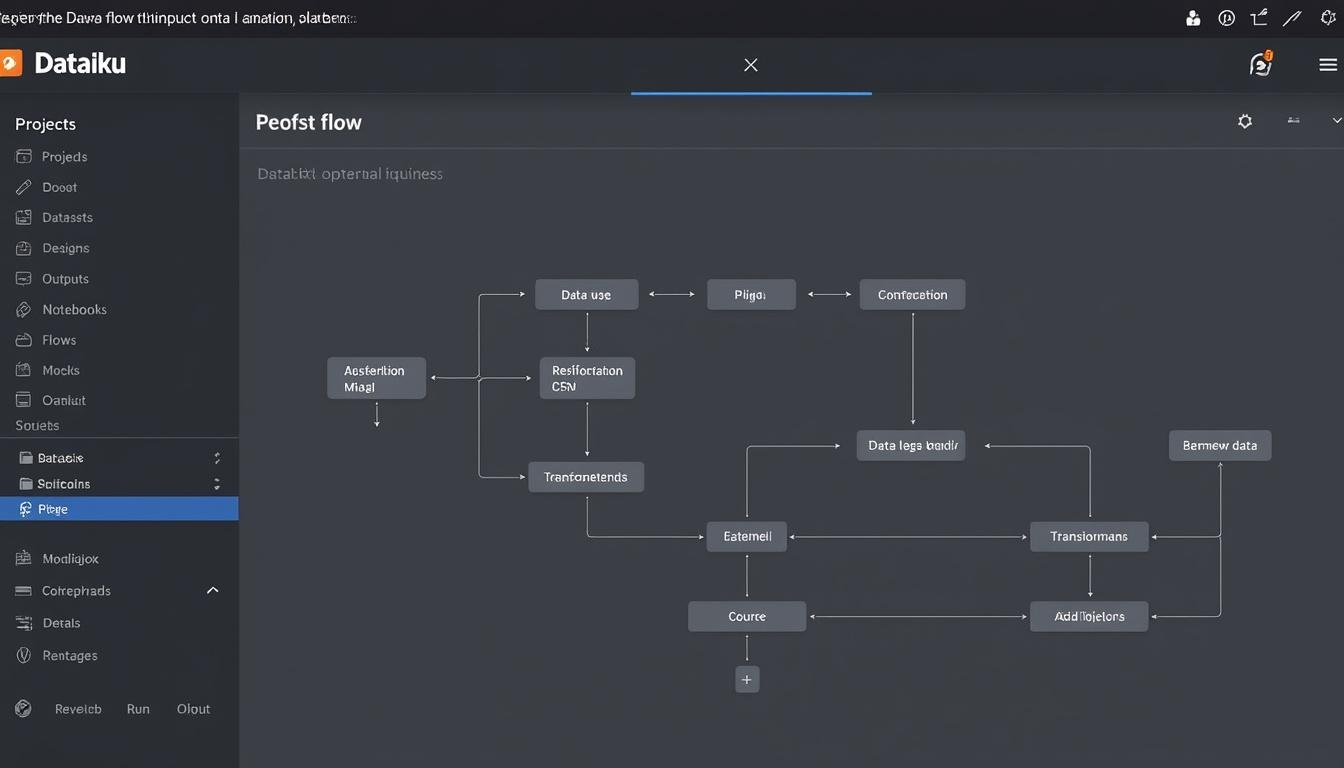Expand the chevron at the flow header's right
1344x768 pixels.
(x=1337, y=121)
